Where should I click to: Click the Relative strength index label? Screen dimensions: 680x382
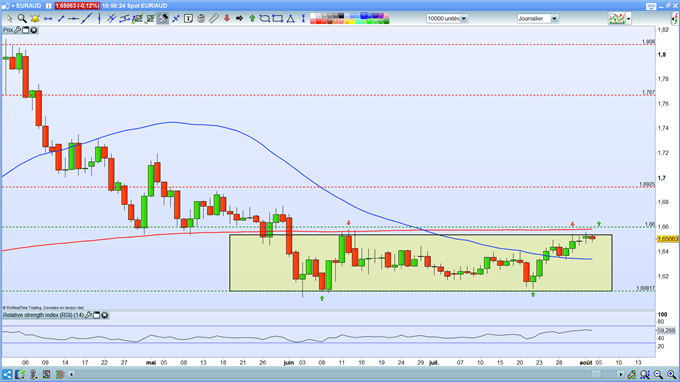[43, 315]
